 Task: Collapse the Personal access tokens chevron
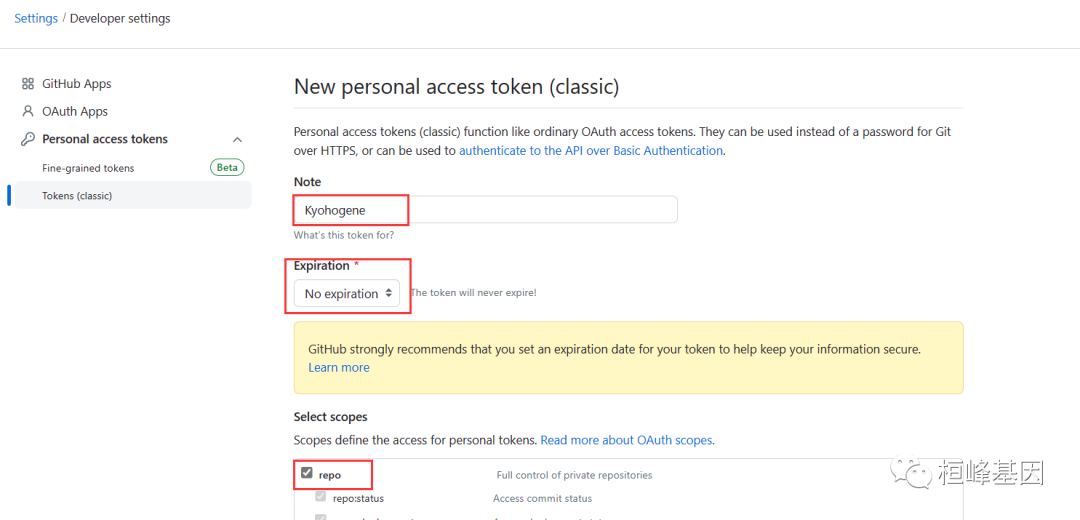click(237, 140)
